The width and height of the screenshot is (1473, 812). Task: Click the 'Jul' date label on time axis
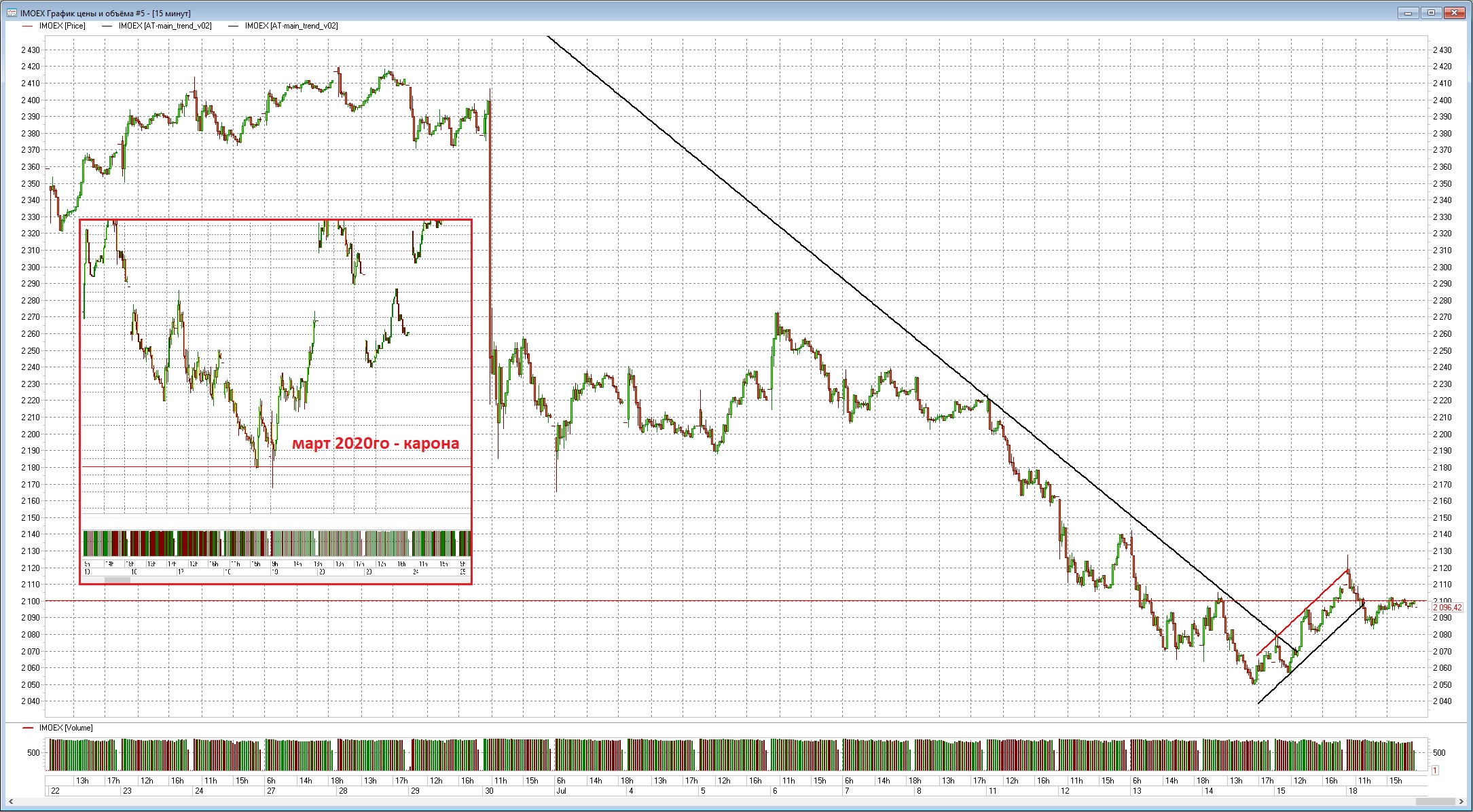click(x=562, y=791)
